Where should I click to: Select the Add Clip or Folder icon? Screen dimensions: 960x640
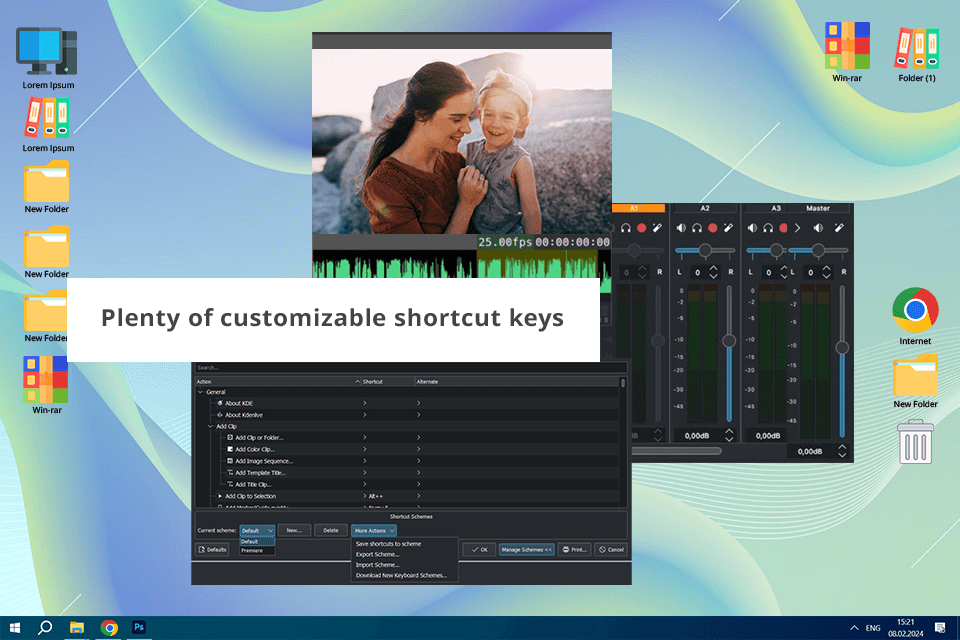(x=230, y=437)
